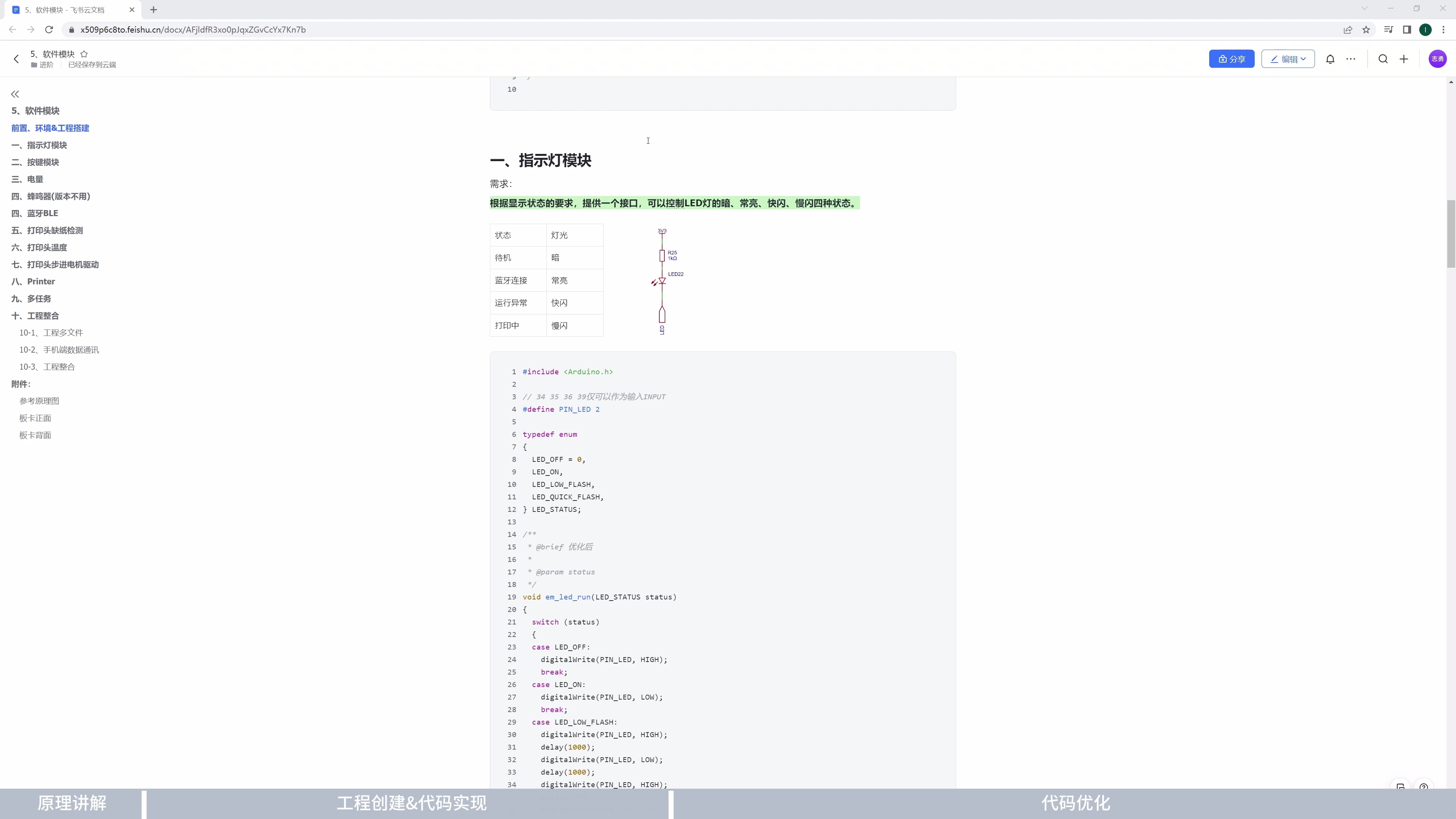Click the help question mark icon
This screenshot has height=819, width=1456.
1423,787
